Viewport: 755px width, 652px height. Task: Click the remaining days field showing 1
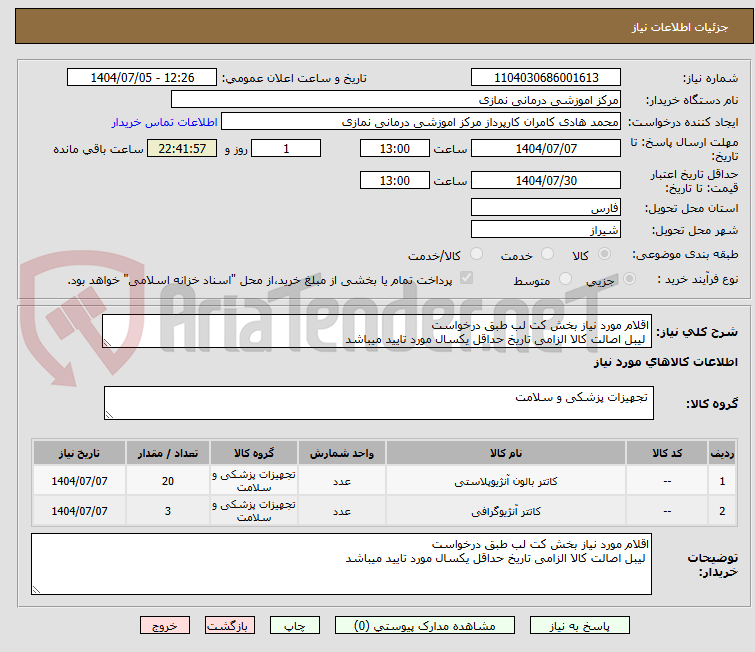[x=286, y=148]
